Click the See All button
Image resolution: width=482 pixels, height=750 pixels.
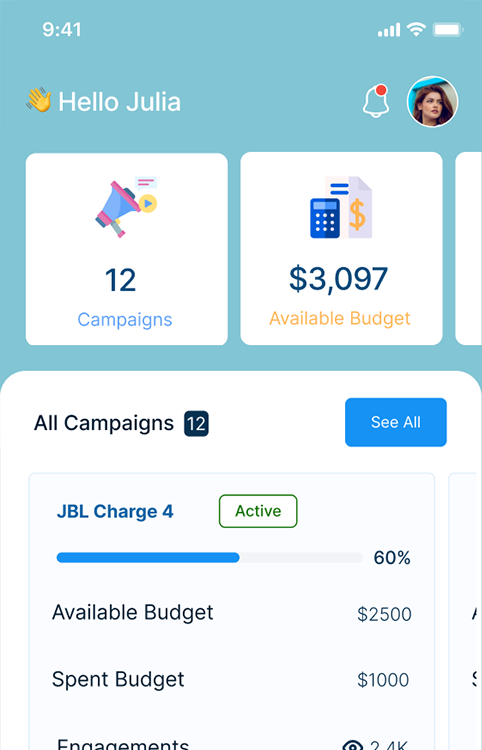396,422
